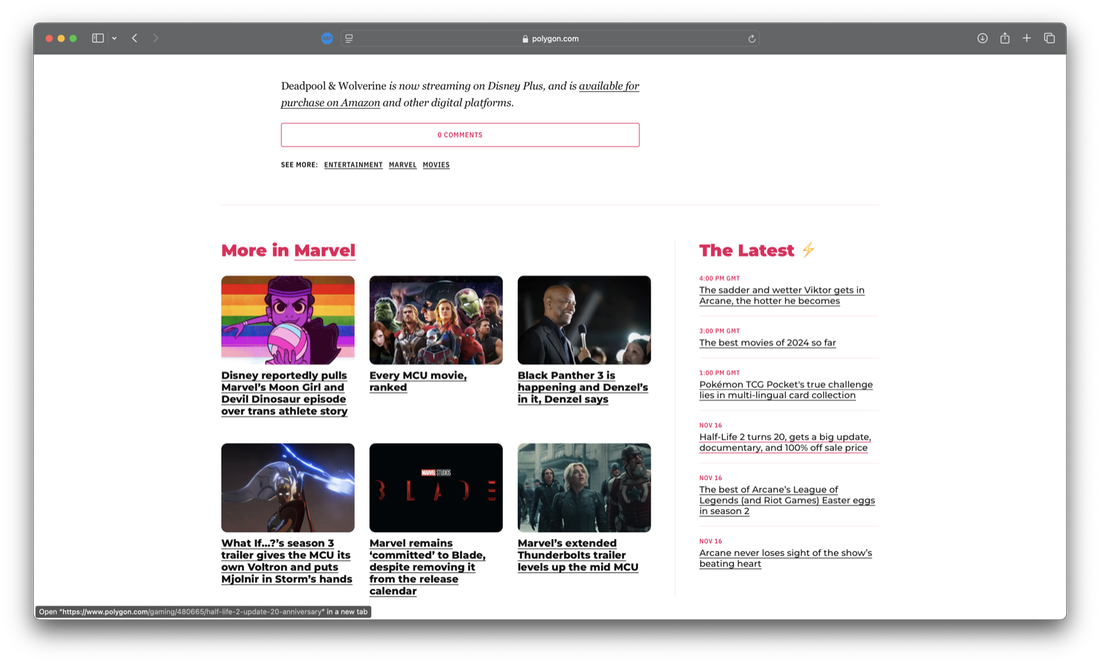Open 'Pokémon TCG Pocket's true challenge' article
Image resolution: width=1100 pixels, height=664 pixels.
click(x=786, y=390)
